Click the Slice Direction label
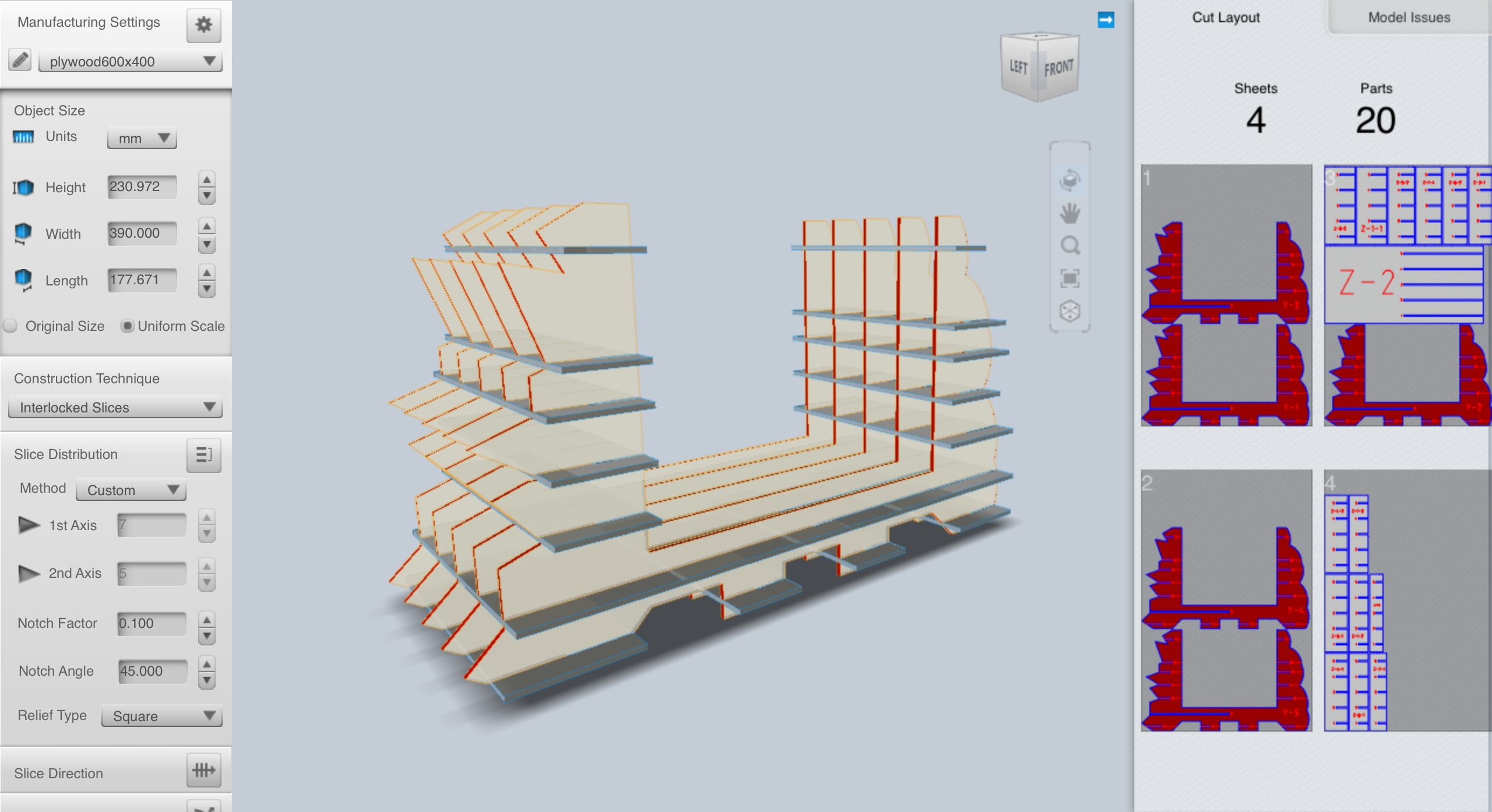Screen dimensions: 1492x812 click(x=58, y=774)
